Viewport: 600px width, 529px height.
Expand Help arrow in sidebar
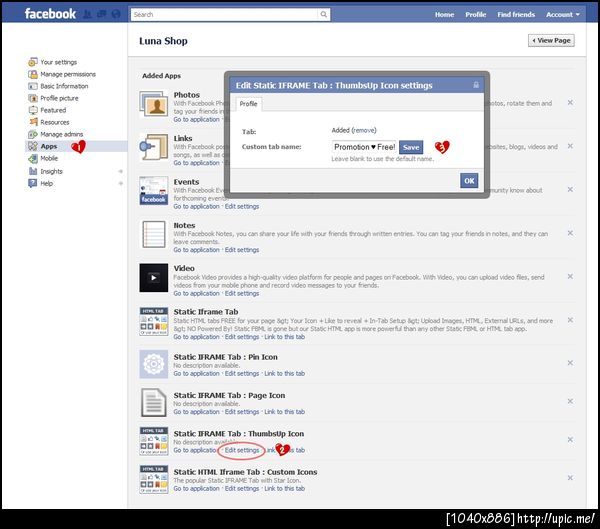[121, 183]
